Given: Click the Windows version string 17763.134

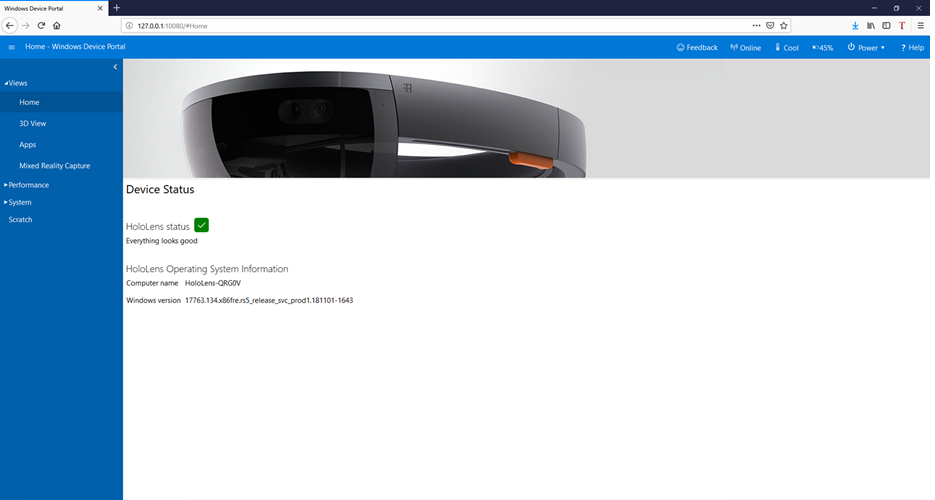Looking at the screenshot, I should [269, 300].
